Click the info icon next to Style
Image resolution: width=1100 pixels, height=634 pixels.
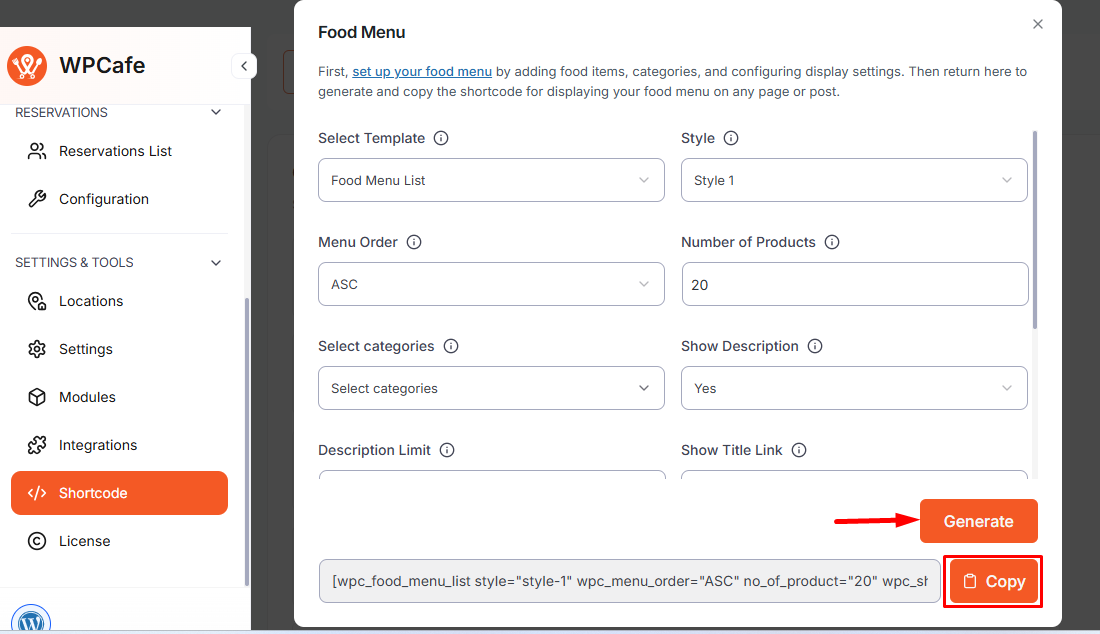(731, 138)
